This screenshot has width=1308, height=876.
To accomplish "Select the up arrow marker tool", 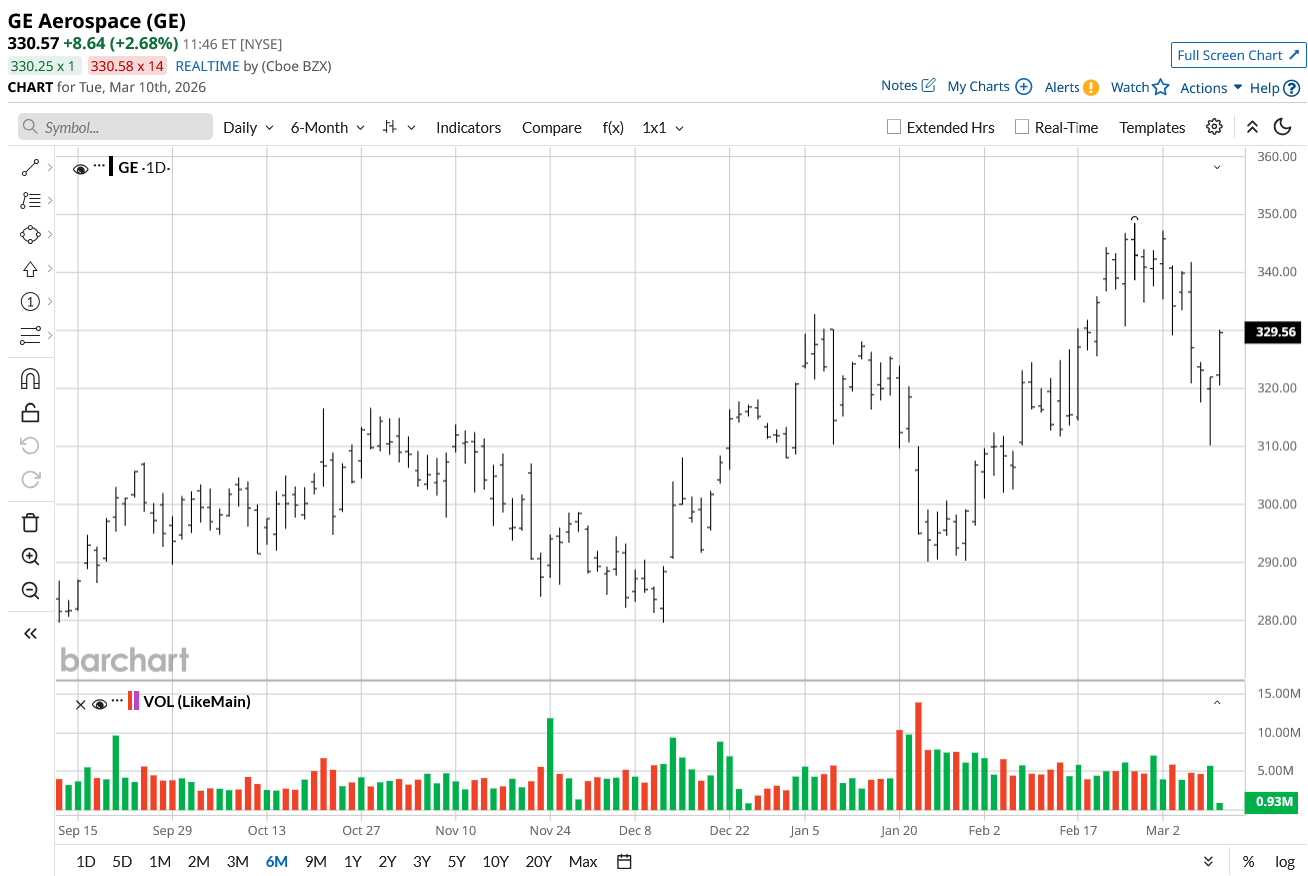I will 30,269.
